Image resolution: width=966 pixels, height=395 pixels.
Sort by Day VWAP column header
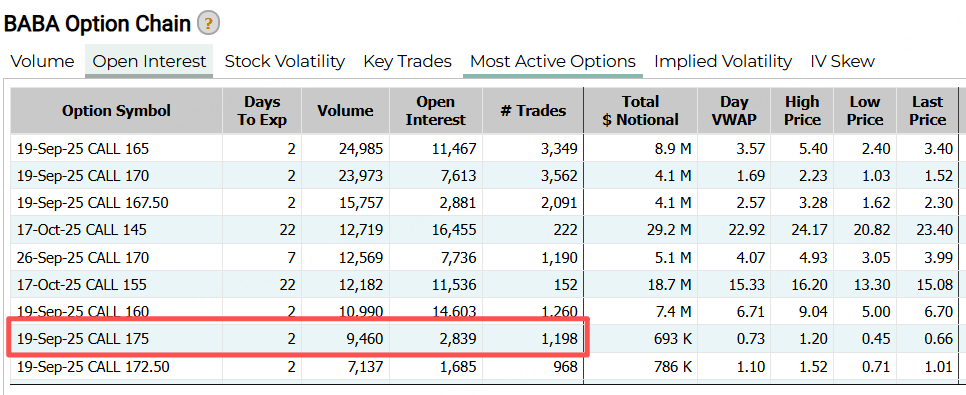[734, 111]
